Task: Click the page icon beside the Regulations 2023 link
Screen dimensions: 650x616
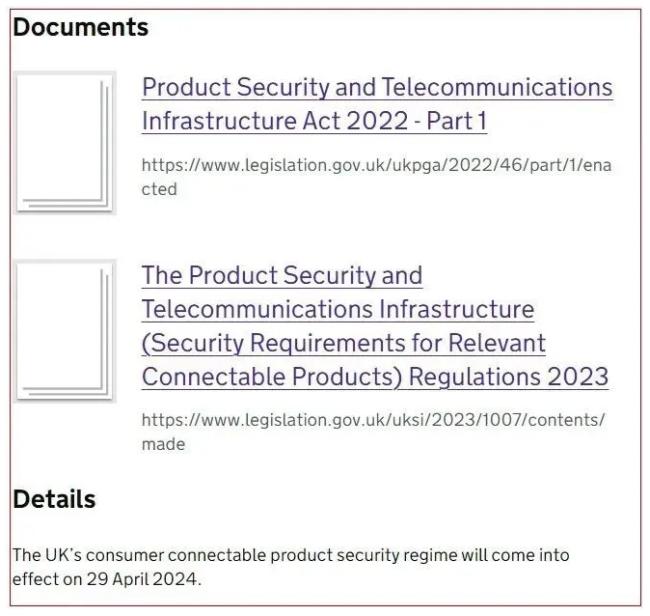Action: 64,330
